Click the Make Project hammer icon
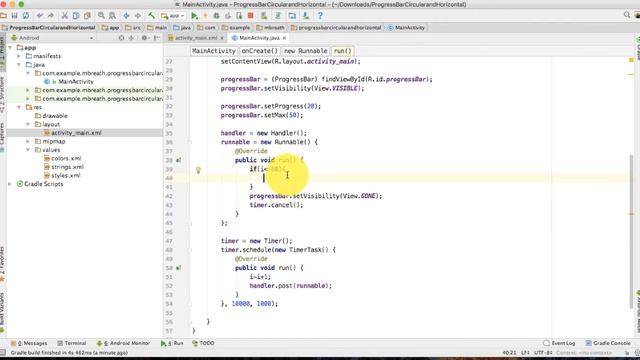 pyautogui.click(x=151, y=16)
